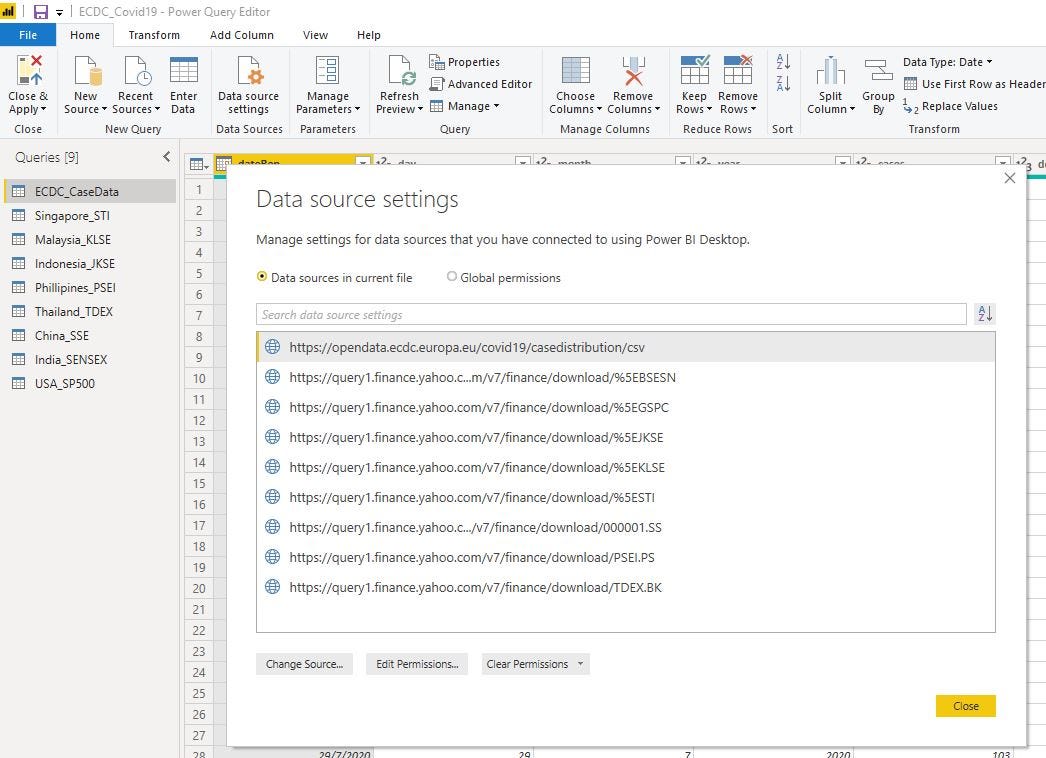The image size is (1046, 758).
Task: Select the TDEX.BK Yahoo data source
Action: click(x=626, y=587)
